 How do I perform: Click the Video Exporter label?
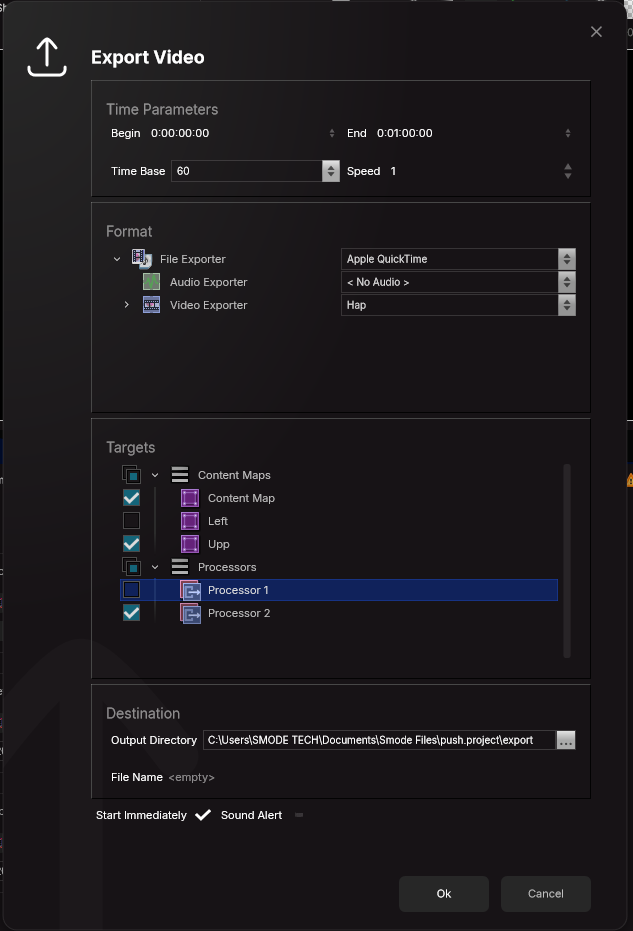click(208, 305)
